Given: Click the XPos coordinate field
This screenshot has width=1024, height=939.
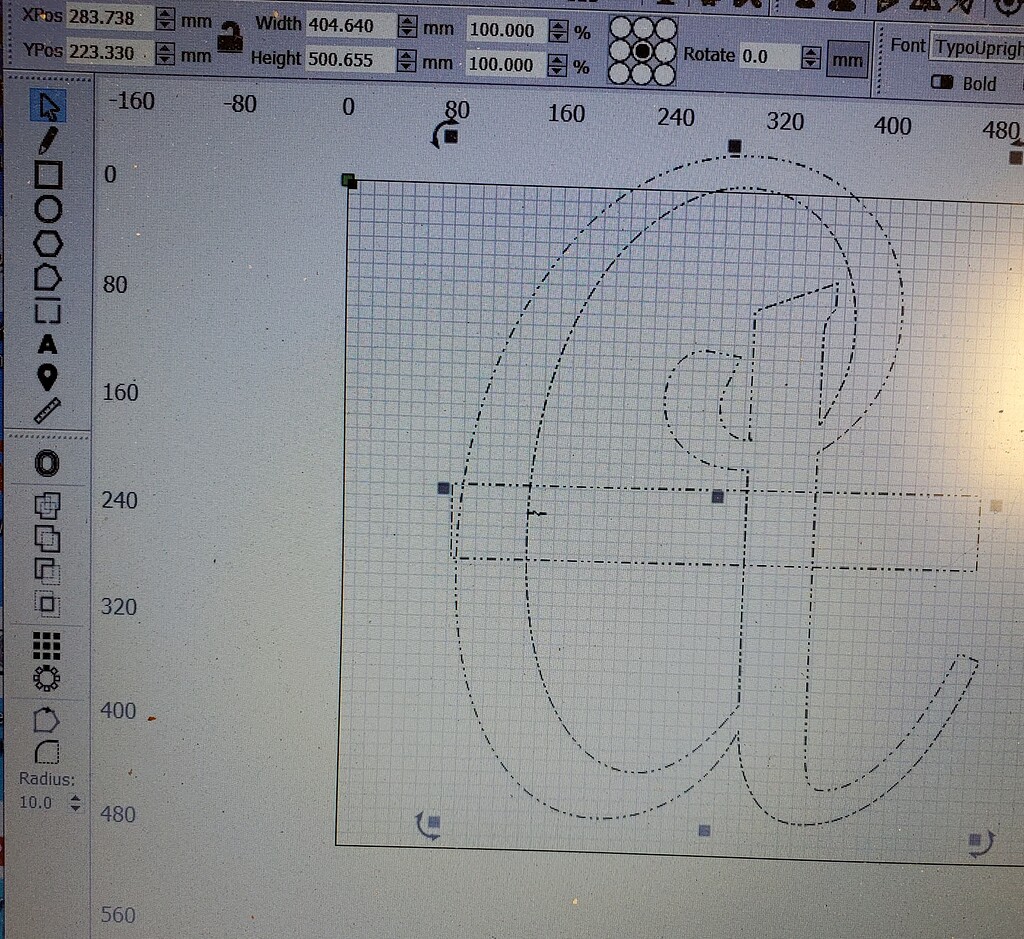Looking at the screenshot, I should point(110,16).
